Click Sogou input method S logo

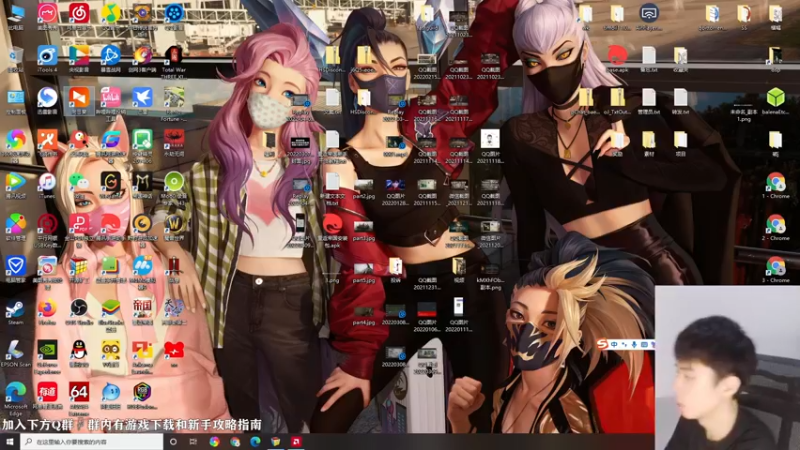[603, 344]
